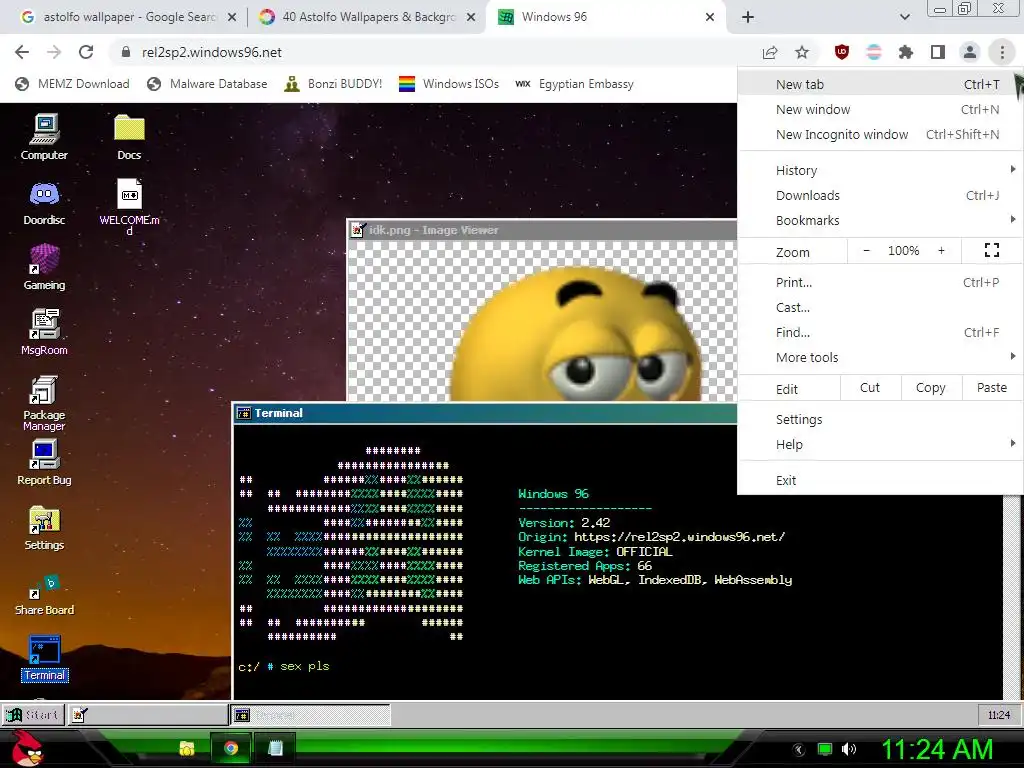Open the Package Manager icon
1024x768 pixels.
click(44, 403)
